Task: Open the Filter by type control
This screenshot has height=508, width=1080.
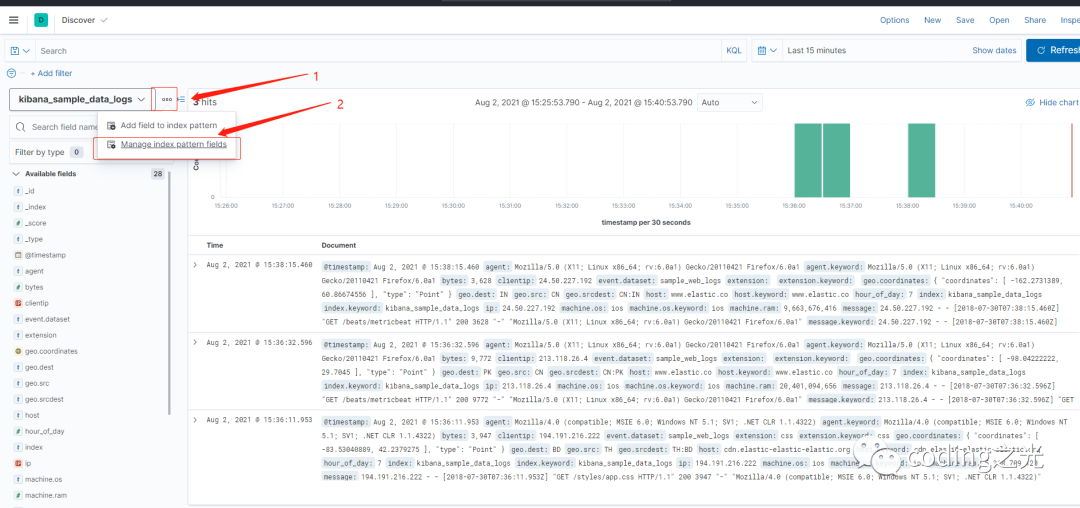Action: pyautogui.click(x=48, y=152)
